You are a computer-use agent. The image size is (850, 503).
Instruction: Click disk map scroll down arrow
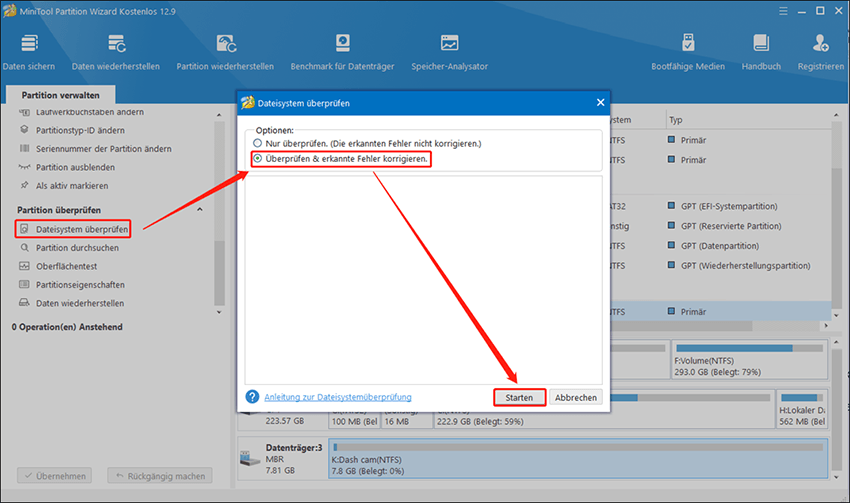[x=836, y=477]
